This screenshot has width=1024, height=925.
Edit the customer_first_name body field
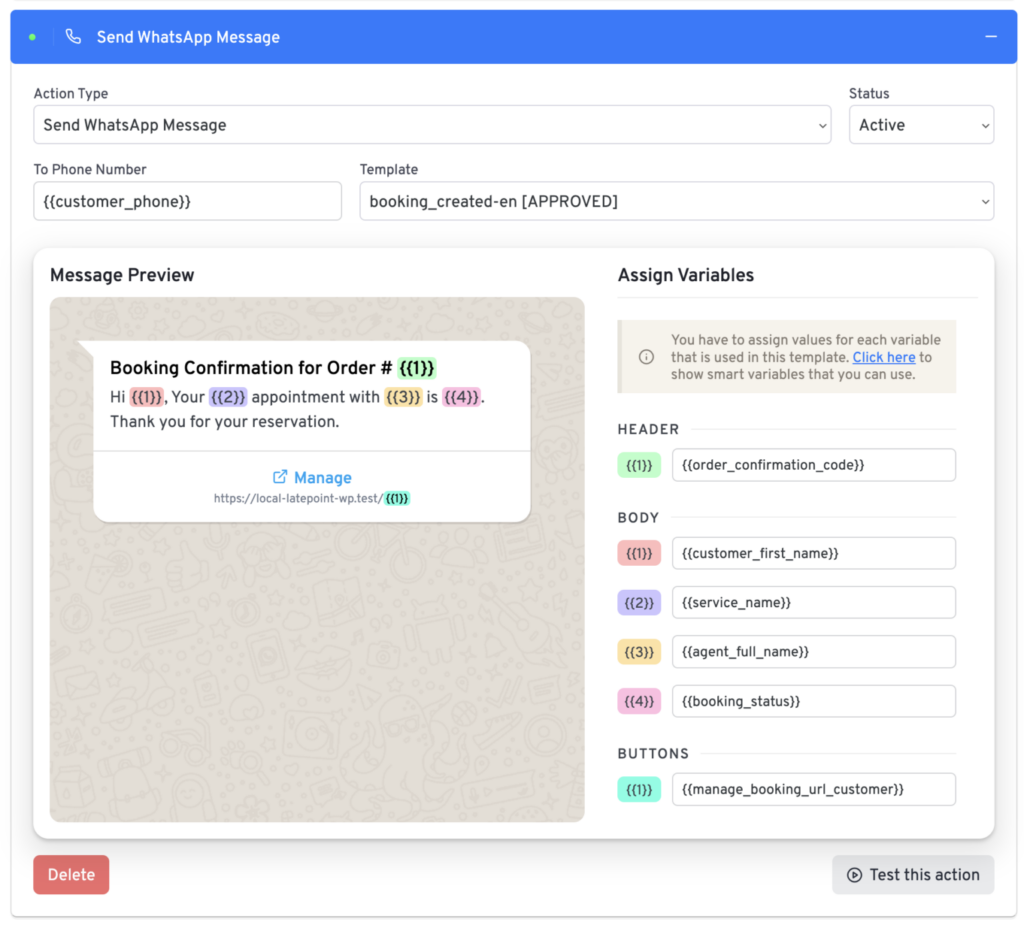[813, 553]
